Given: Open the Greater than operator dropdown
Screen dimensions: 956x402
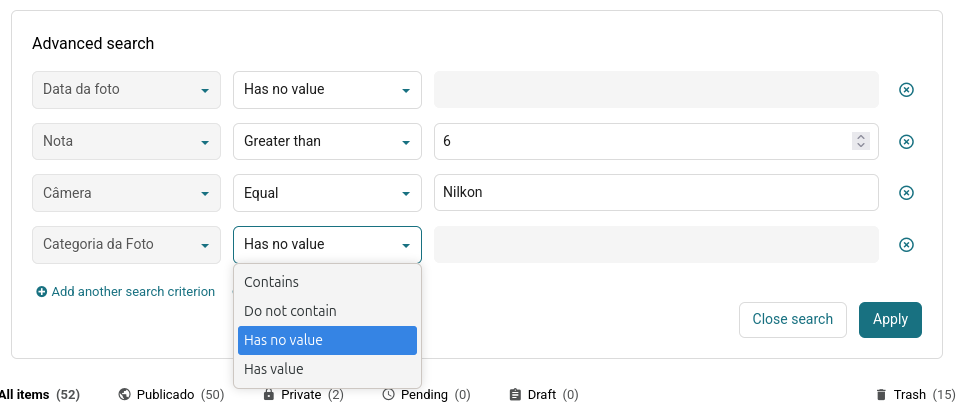Looking at the screenshot, I should (x=327, y=142).
